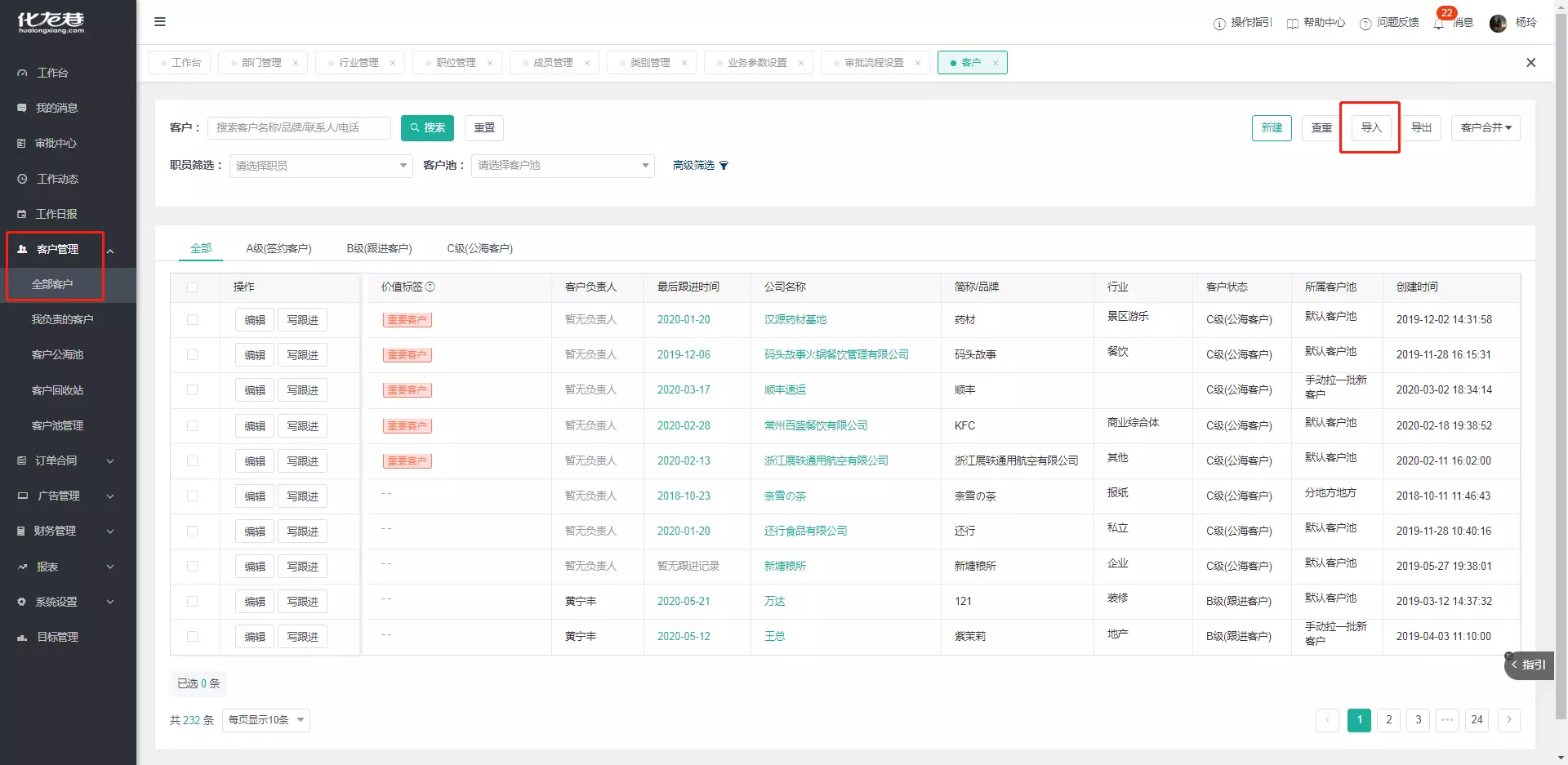This screenshot has height=765, width=1568.
Task: Open the 每页显示10条 page size dropdown
Action: 266,720
